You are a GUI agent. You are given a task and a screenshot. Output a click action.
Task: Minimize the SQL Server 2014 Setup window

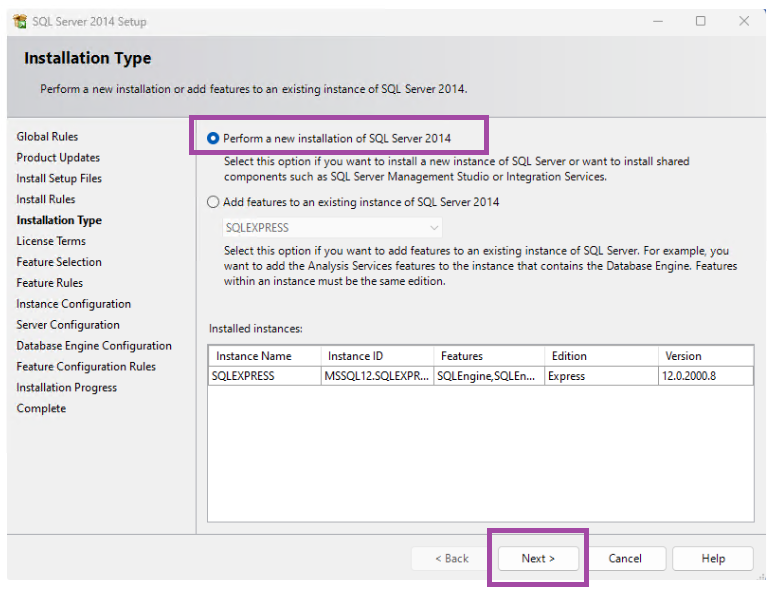click(658, 21)
